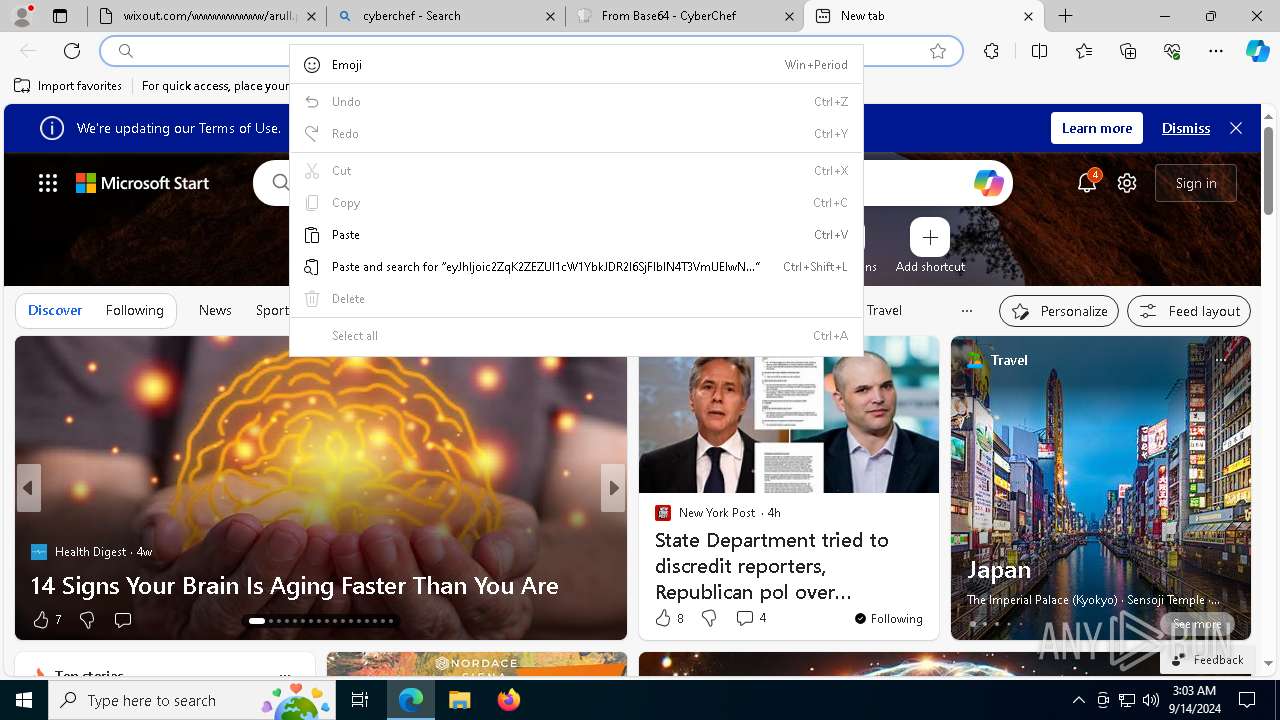1280x720 pixels.
Task: Refresh the page with the reload icon
Action: 72,51
